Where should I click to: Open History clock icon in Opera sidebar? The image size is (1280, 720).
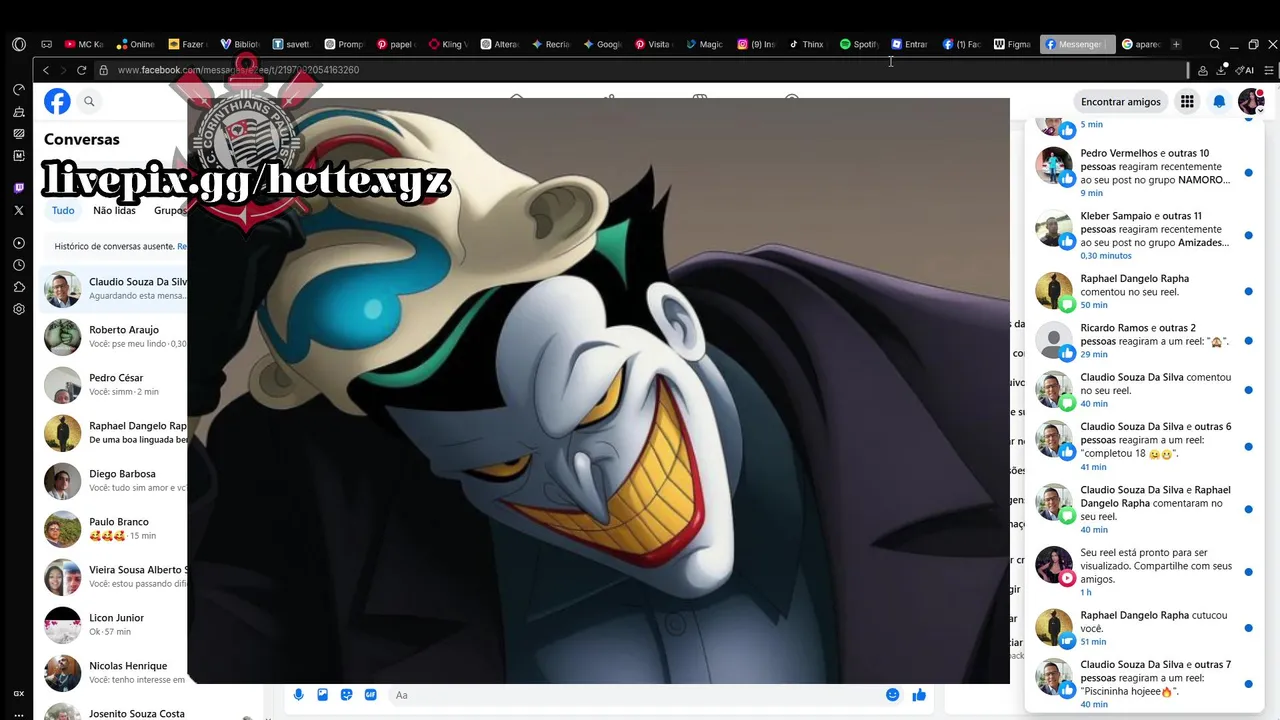click(x=19, y=265)
